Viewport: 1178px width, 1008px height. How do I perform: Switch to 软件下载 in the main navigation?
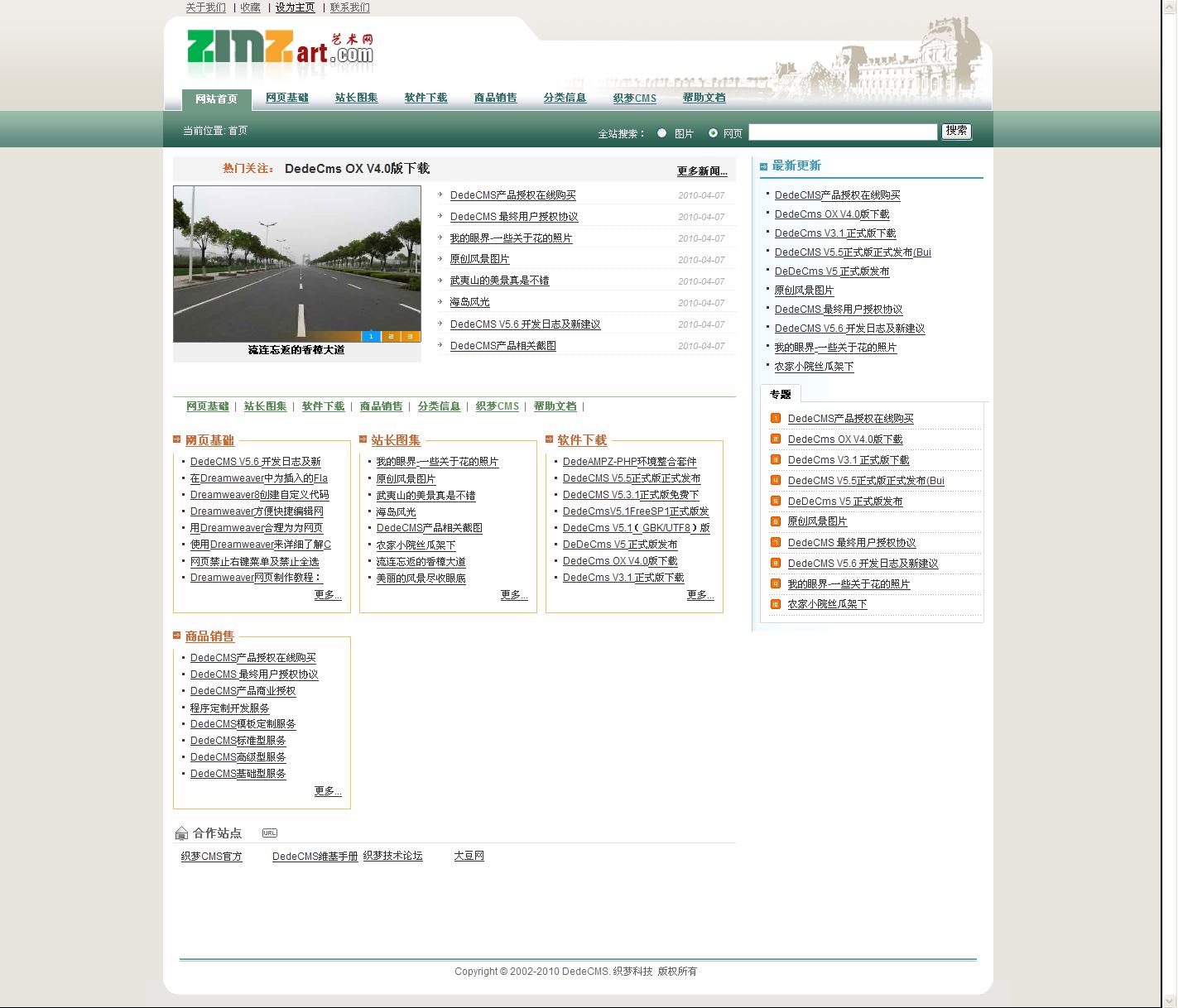click(x=426, y=98)
